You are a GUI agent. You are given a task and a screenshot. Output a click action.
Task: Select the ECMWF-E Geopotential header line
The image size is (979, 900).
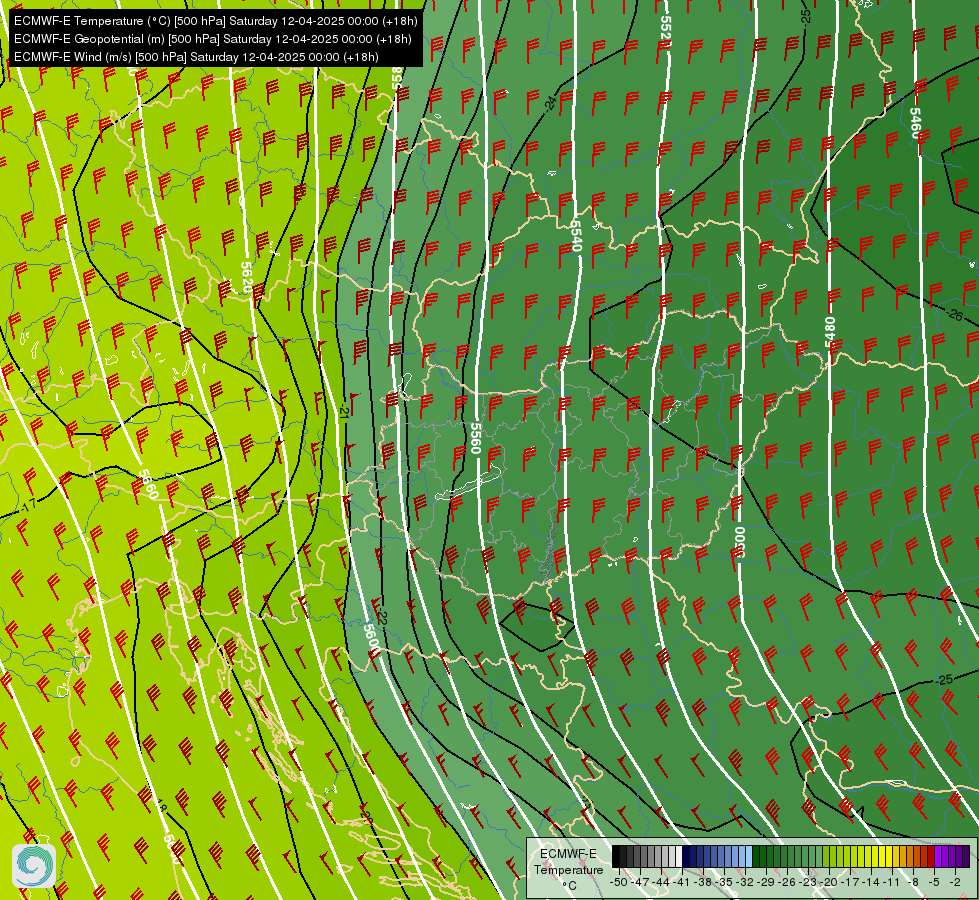[x=212, y=39]
